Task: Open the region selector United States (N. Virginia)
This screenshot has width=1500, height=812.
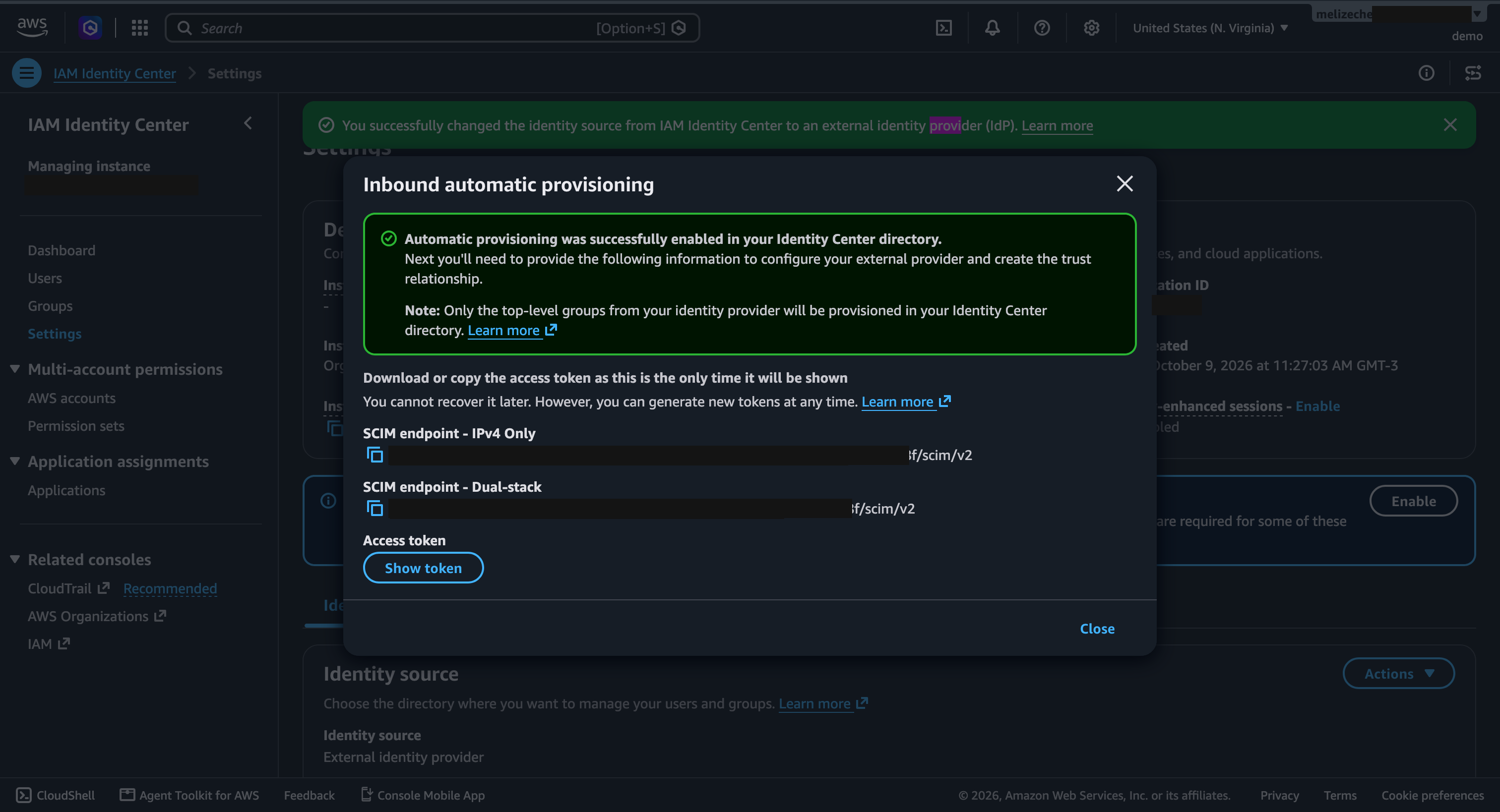Action: (1210, 28)
